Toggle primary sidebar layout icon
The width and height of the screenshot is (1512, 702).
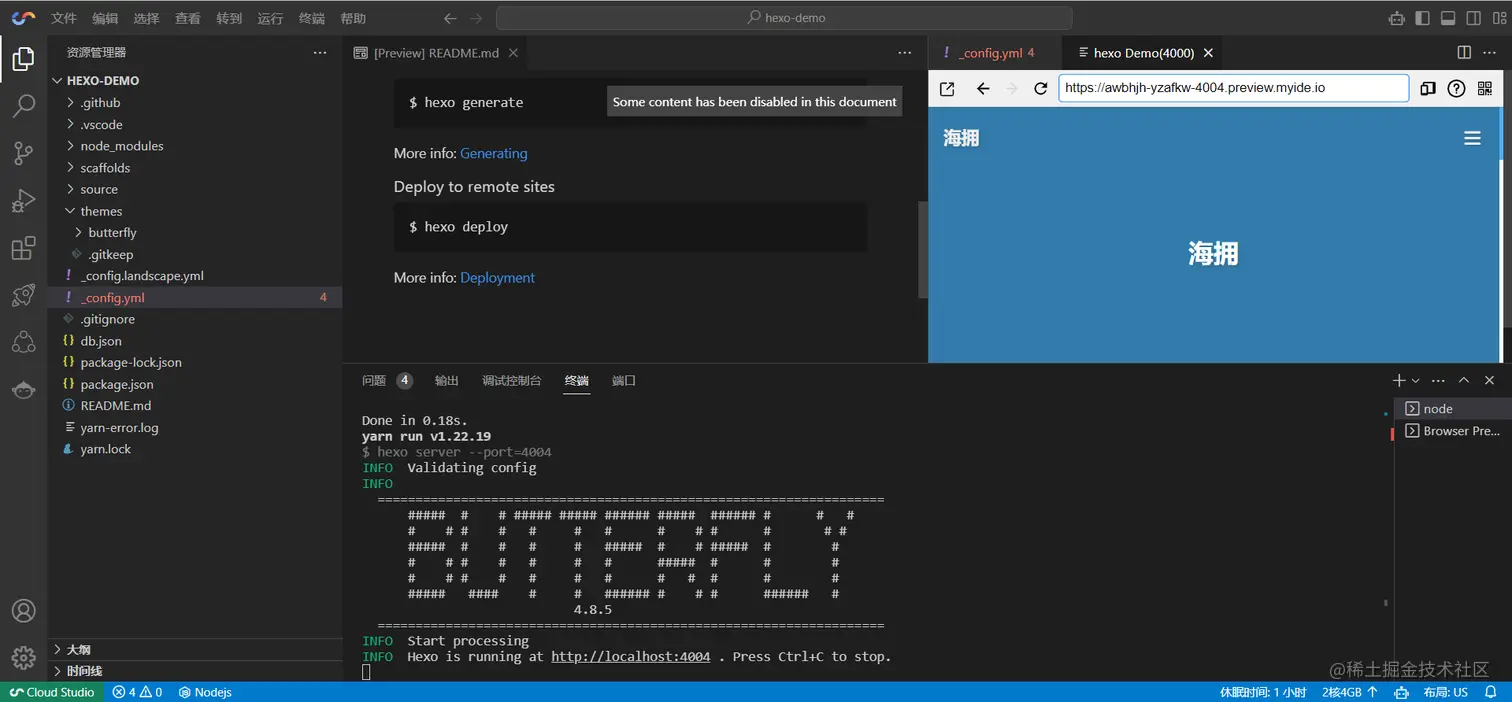[x=1422, y=18]
